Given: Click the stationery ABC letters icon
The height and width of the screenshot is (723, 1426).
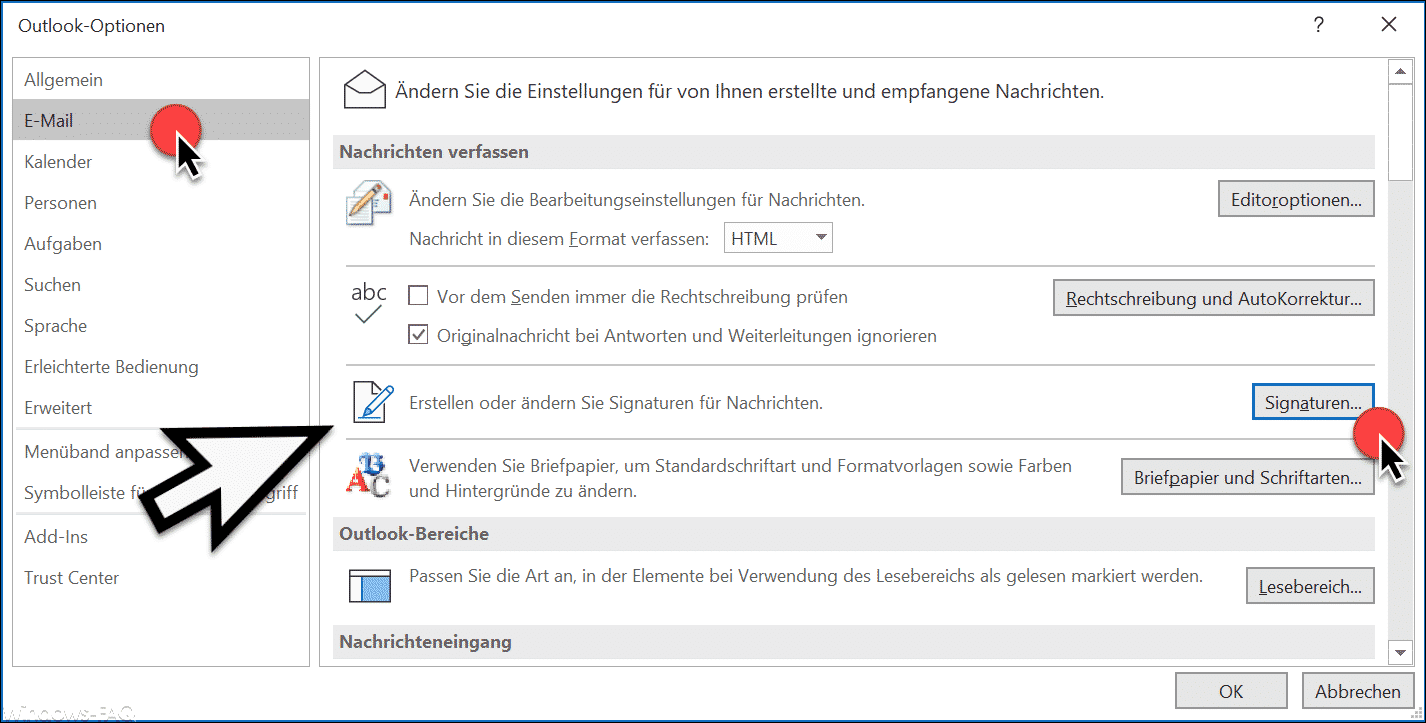Looking at the screenshot, I should (368, 476).
